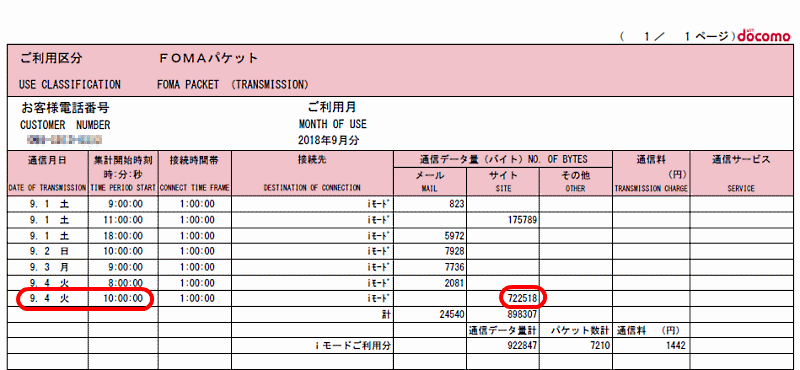The height and width of the screenshot is (370, 800).
Task: Click the mail total 24540
Action: pos(452,315)
